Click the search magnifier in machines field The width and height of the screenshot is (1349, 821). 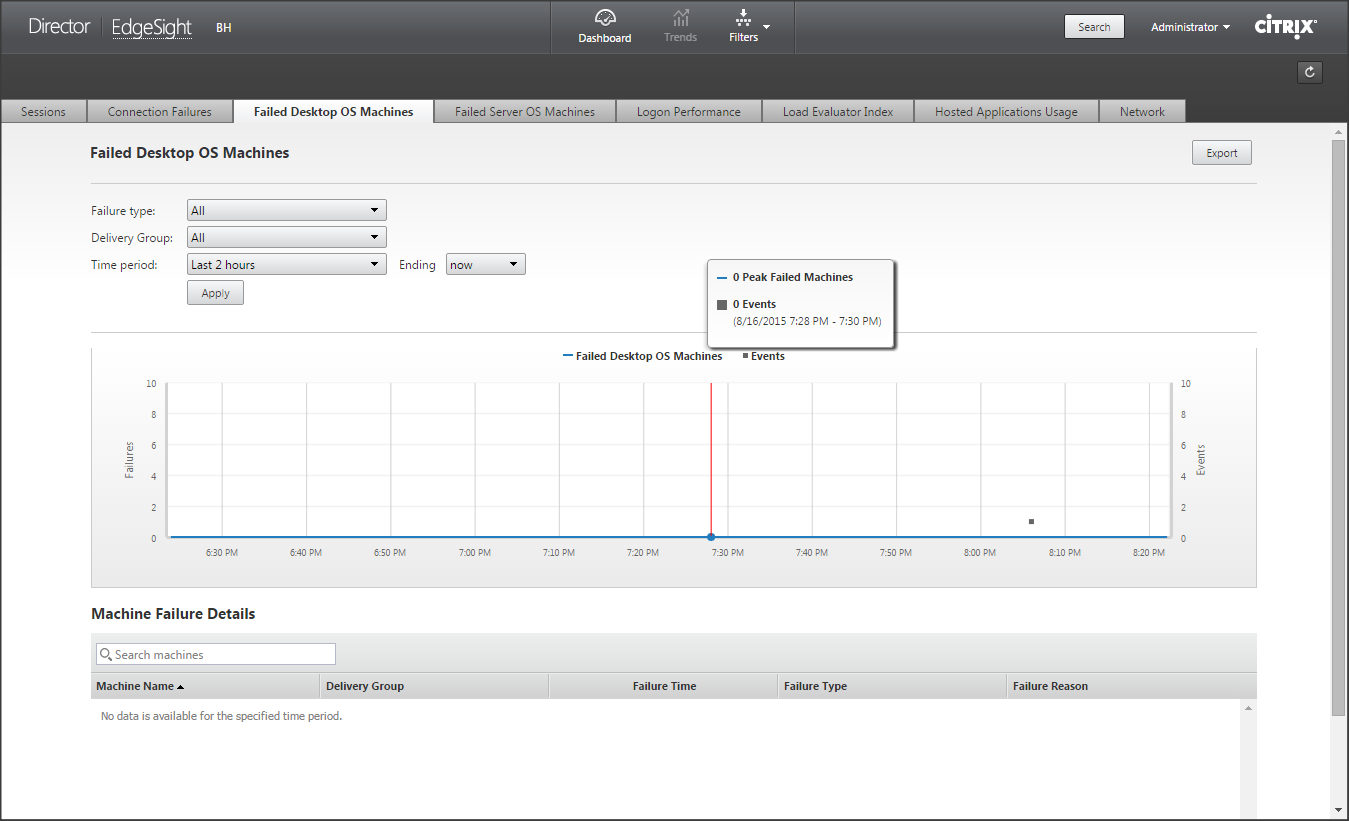[x=105, y=655]
